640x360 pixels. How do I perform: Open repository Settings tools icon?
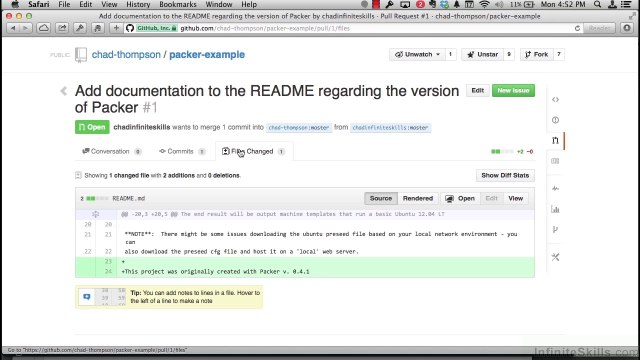coord(555,257)
